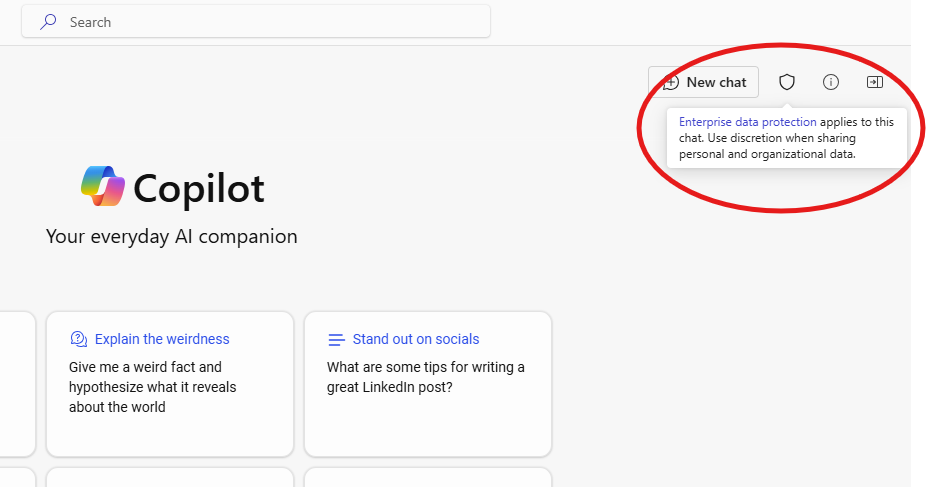Viewport: 926px width, 487px height.
Task: Open the partially visible card below Explain the weirdness
Action: (170, 478)
